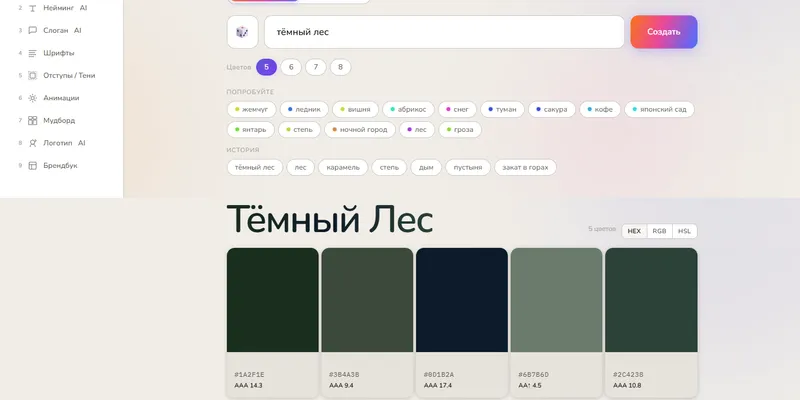Try the снег suggestion chip
This screenshot has height=400, width=800.
pos(457,109)
